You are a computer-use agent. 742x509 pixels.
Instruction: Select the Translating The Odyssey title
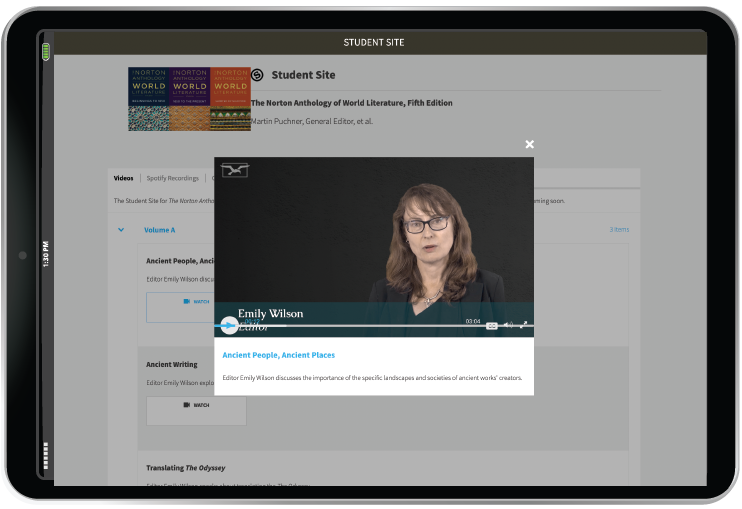[186, 468]
